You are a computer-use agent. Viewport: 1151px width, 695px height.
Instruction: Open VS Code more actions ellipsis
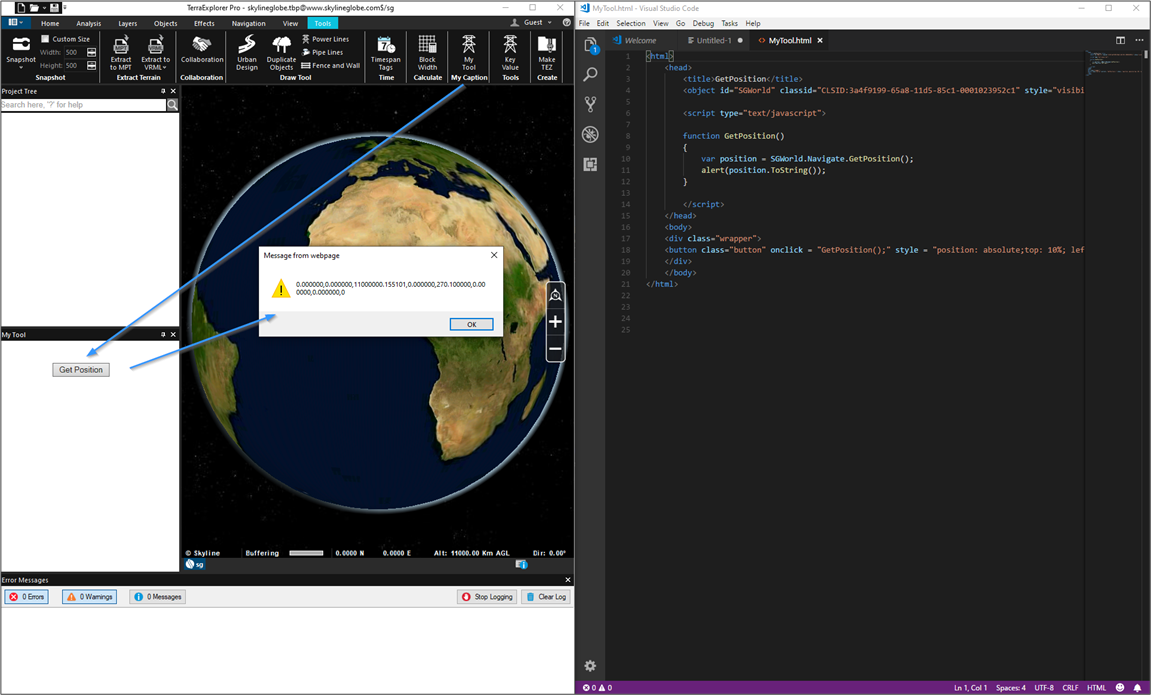tap(1139, 40)
